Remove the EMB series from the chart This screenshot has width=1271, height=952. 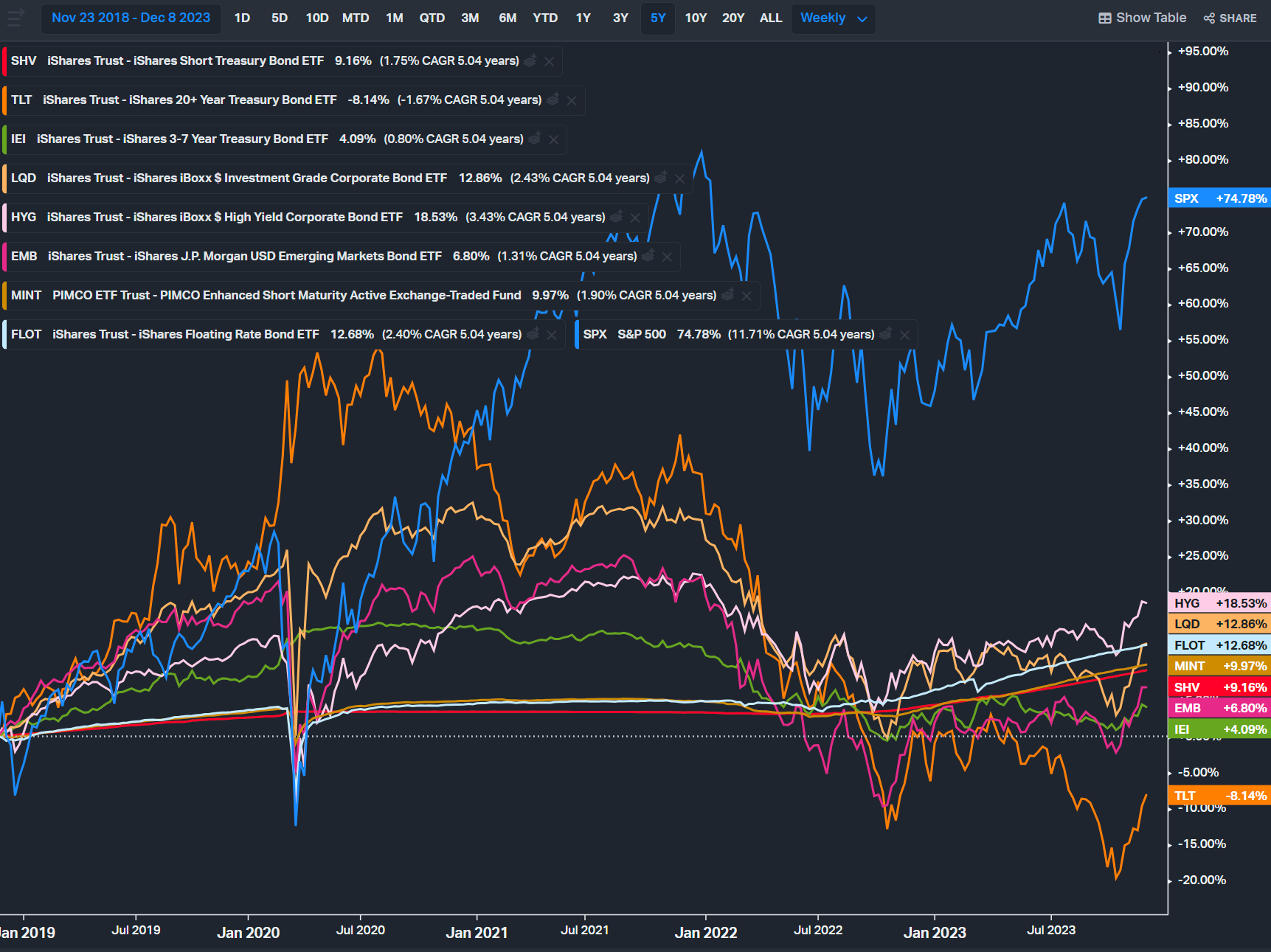(667, 257)
